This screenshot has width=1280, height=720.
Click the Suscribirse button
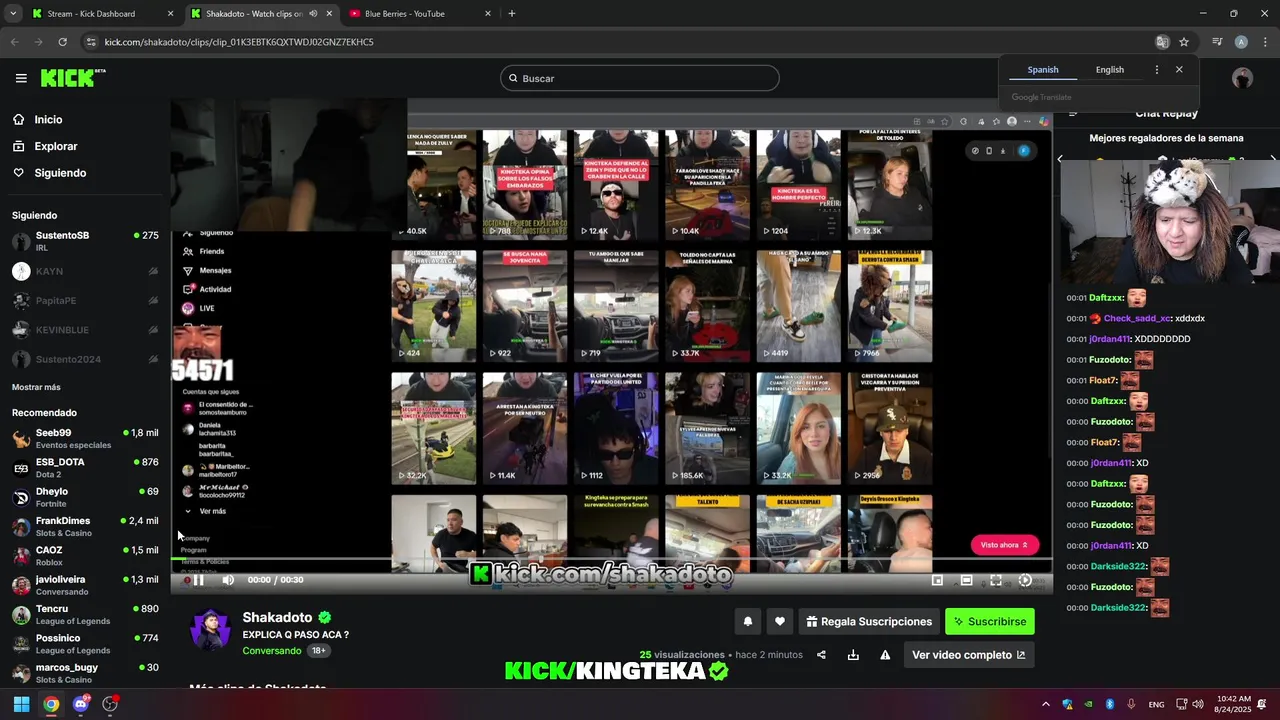989,621
